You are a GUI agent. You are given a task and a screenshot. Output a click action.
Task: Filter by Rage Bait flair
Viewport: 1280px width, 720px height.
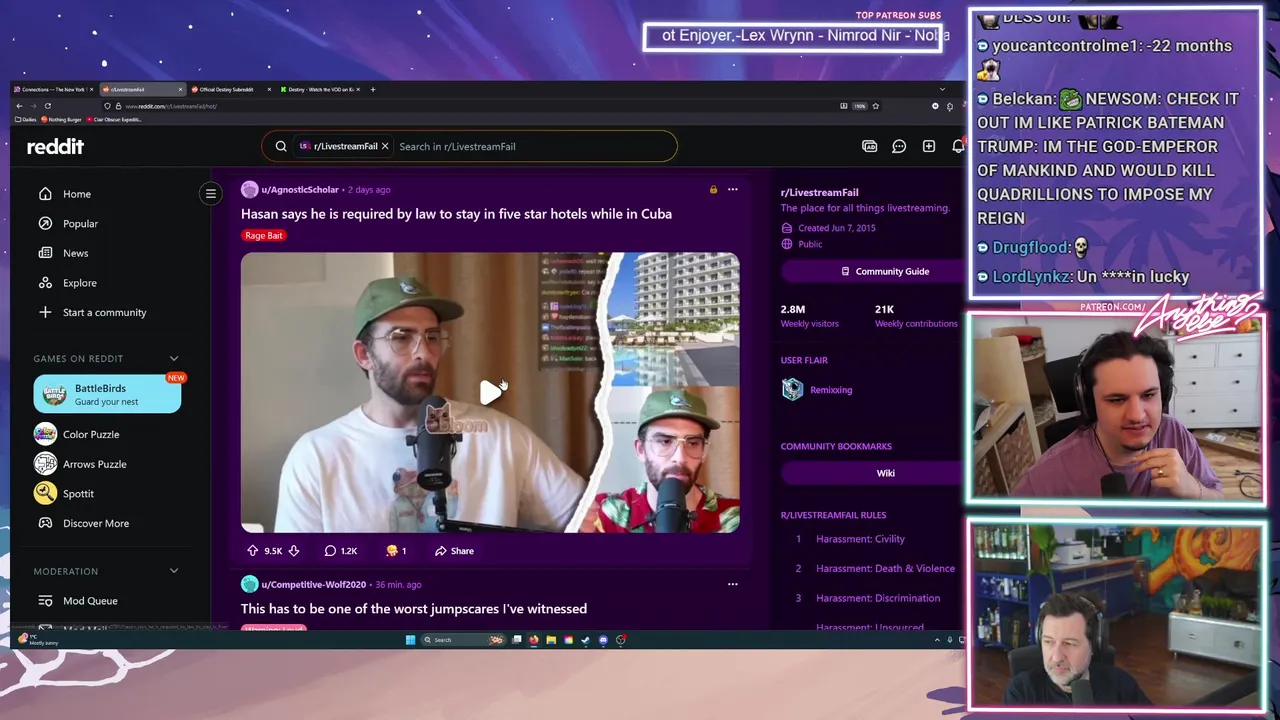264,235
